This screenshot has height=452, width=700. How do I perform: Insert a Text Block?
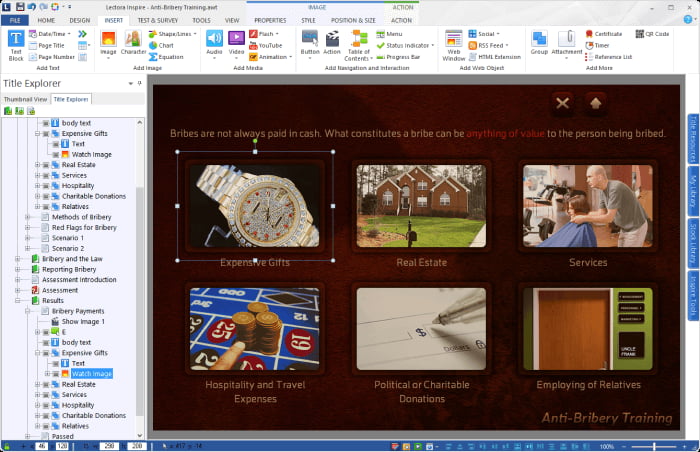[16, 45]
